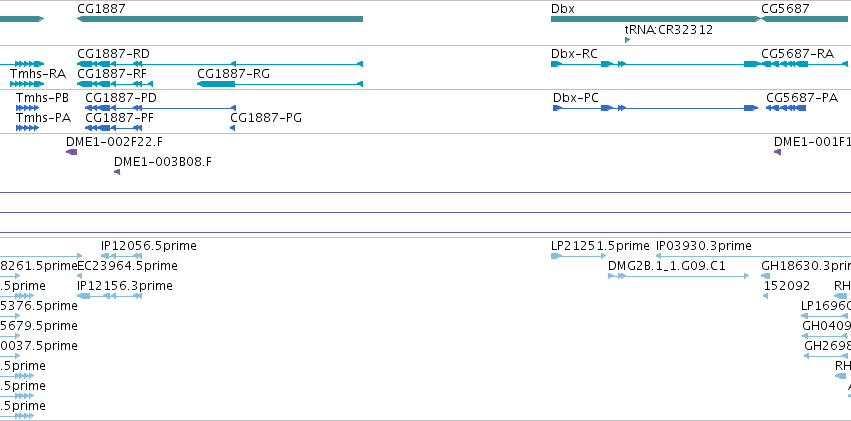Click the CG1887-PG arrow glyph
The height and width of the screenshot is (421, 851).
[x=232, y=128]
